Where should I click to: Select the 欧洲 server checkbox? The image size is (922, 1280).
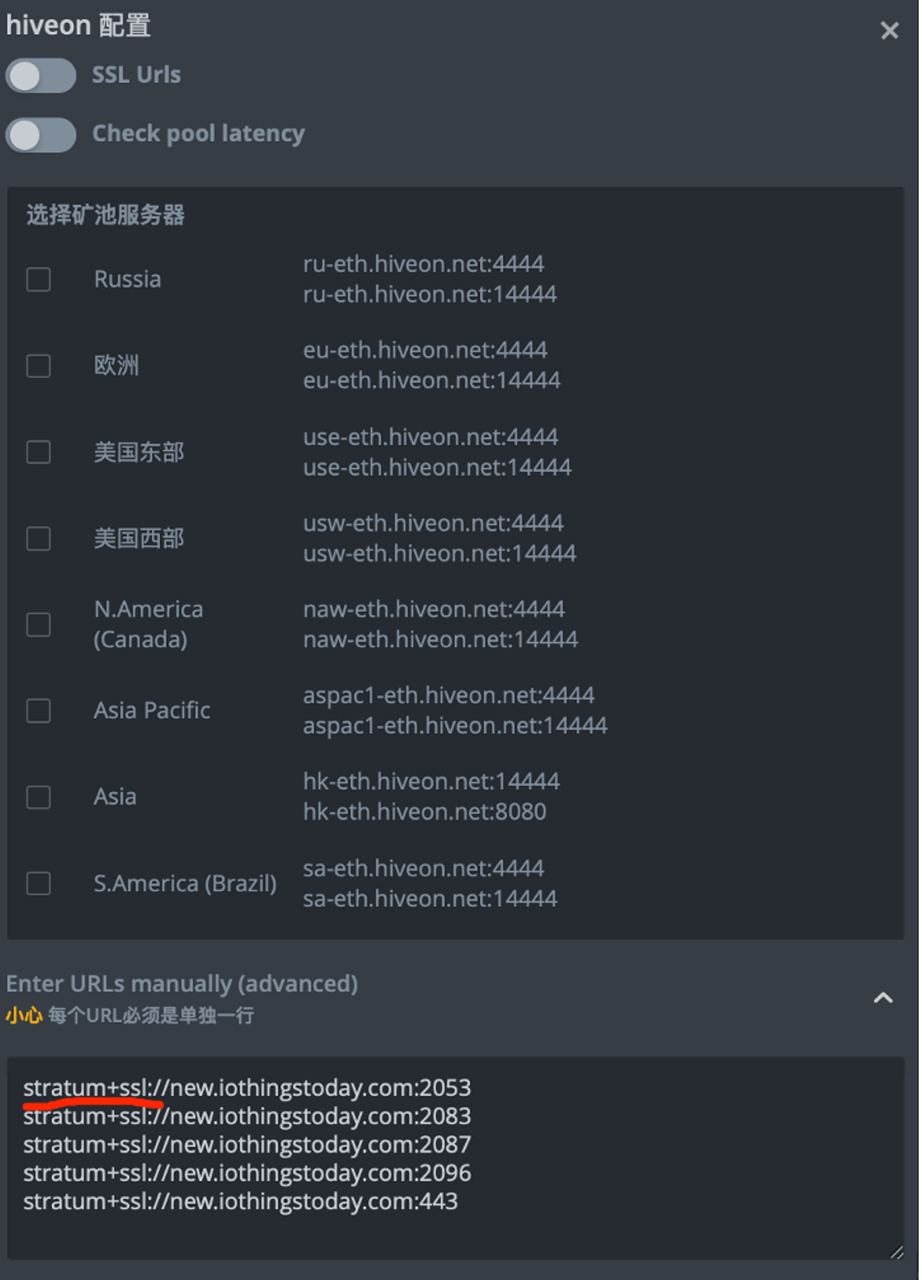point(38,366)
